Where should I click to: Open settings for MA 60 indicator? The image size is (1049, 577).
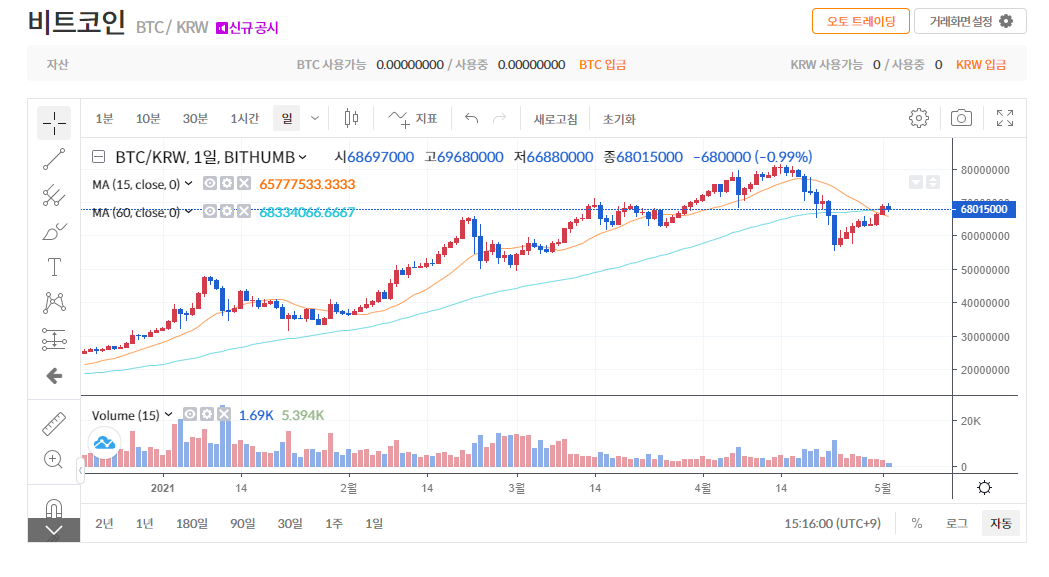point(227,212)
